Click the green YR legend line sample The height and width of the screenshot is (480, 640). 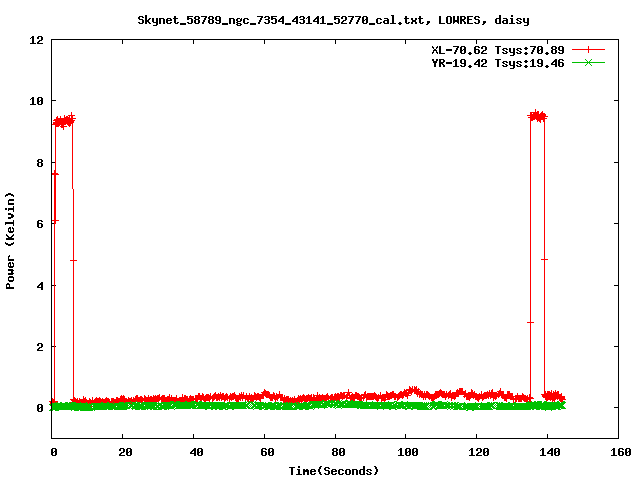tap(589, 62)
